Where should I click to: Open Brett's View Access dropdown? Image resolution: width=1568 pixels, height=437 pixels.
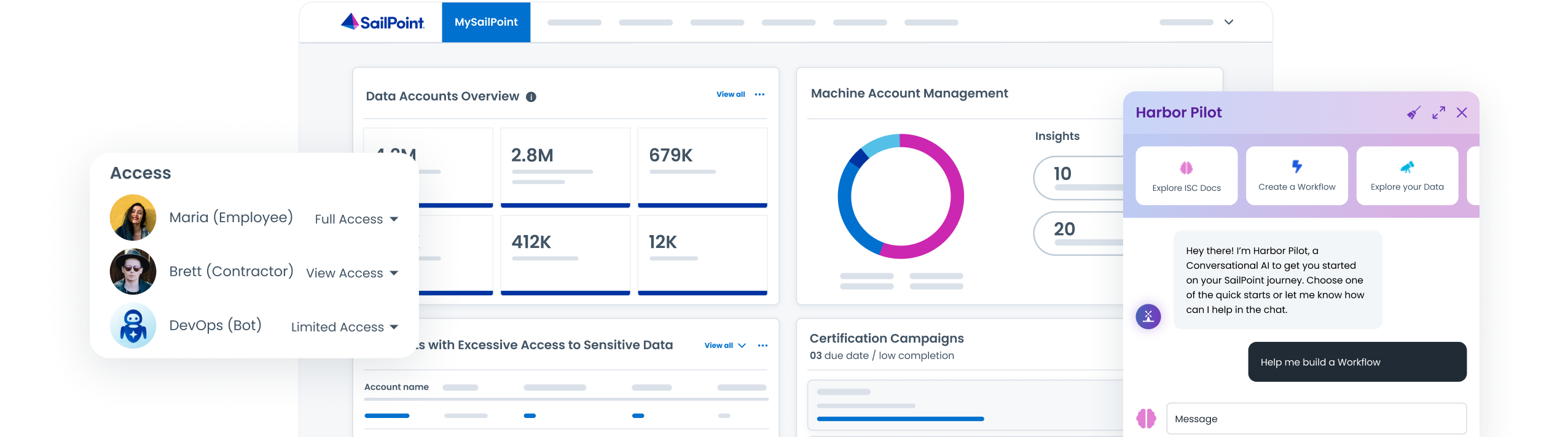pos(352,273)
